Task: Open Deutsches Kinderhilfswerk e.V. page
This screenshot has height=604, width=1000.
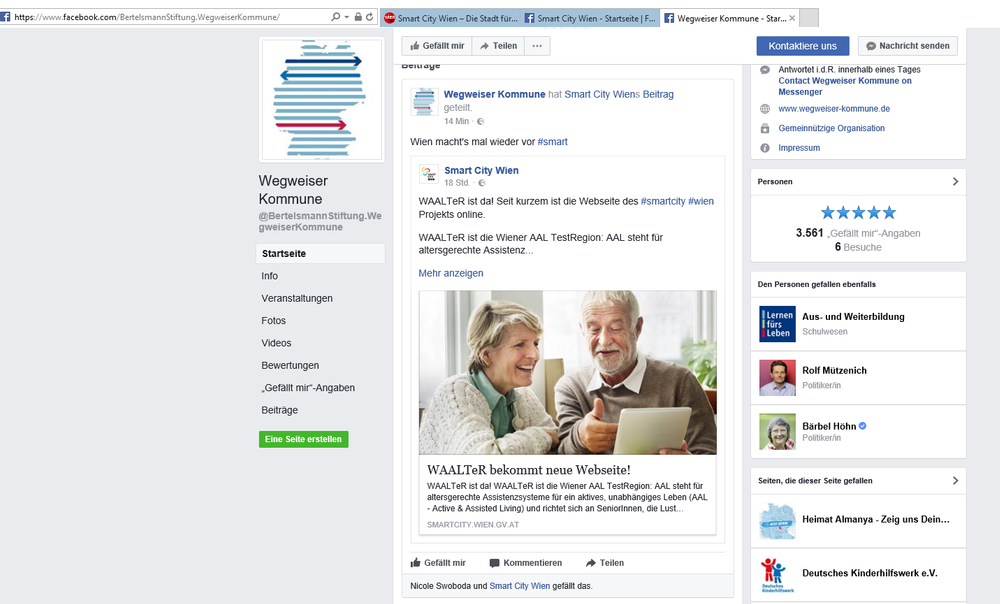Action: (x=870, y=573)
